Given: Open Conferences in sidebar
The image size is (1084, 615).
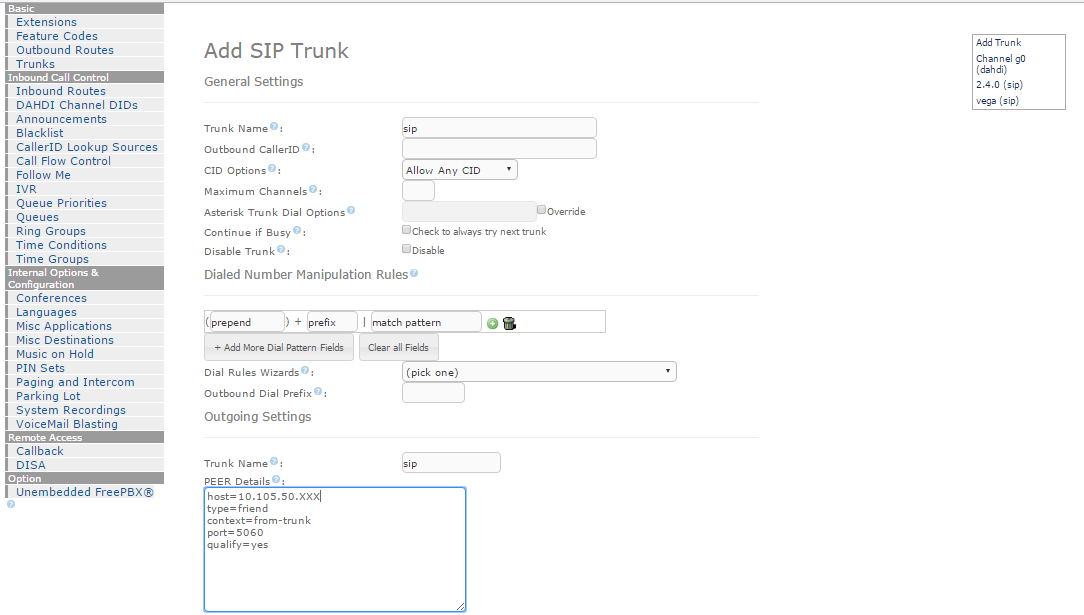Looking at the screenshot, I should coord(52,298).
